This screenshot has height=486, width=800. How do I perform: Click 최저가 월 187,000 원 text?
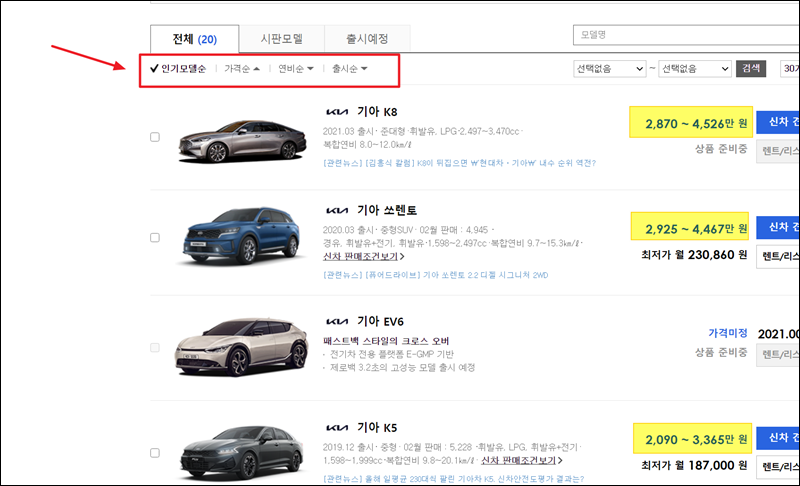[694, 465]
